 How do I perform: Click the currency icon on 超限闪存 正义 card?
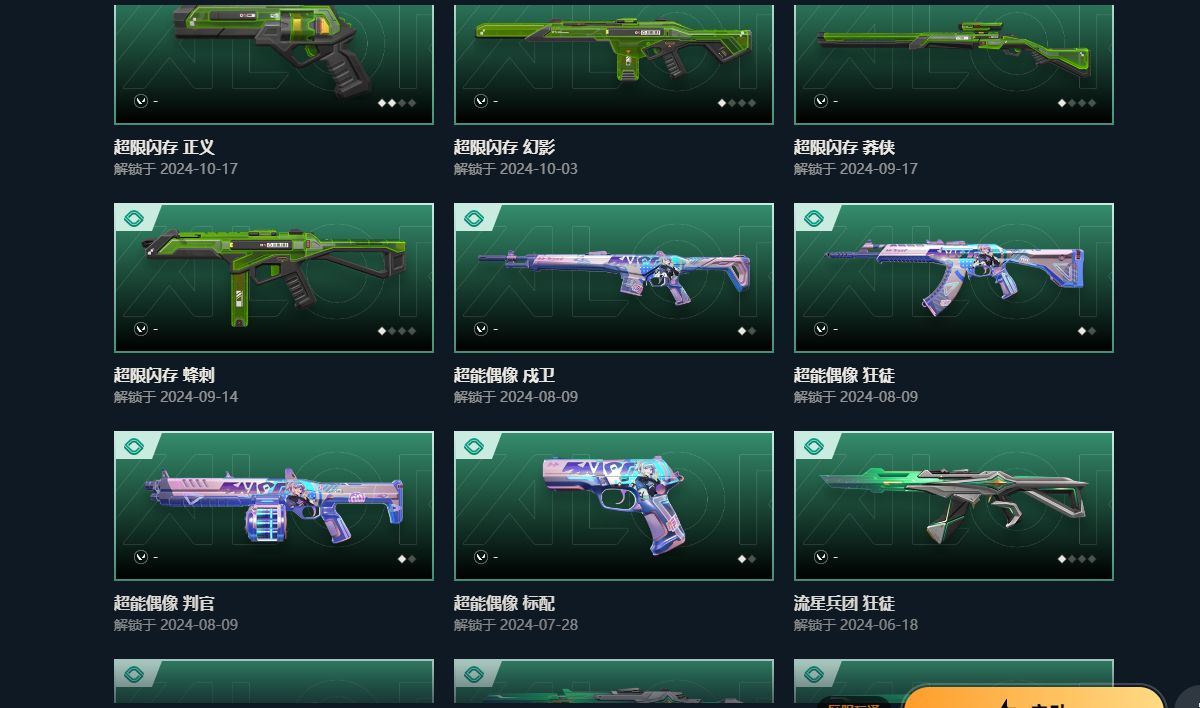141,101
